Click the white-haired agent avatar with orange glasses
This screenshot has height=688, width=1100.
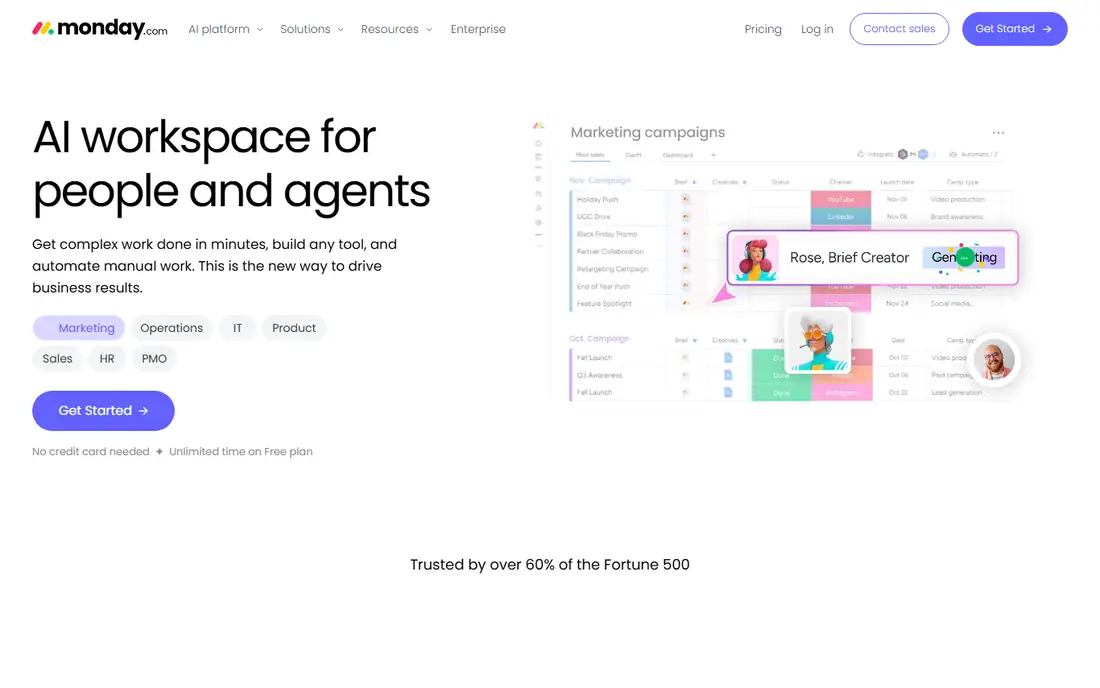818,341
